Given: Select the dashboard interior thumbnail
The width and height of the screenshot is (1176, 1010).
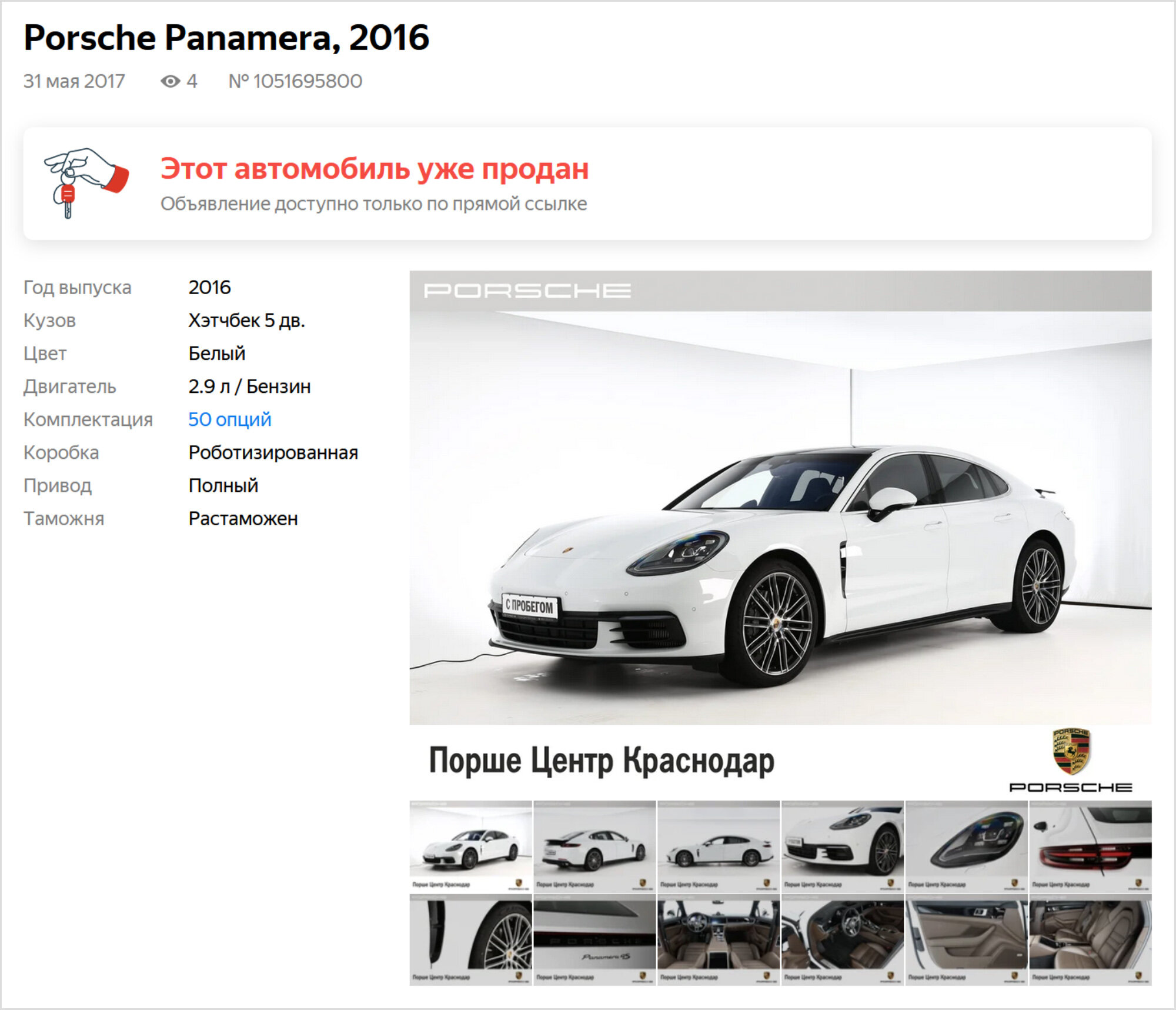Looking at the screenshot, I should (719, 939).
